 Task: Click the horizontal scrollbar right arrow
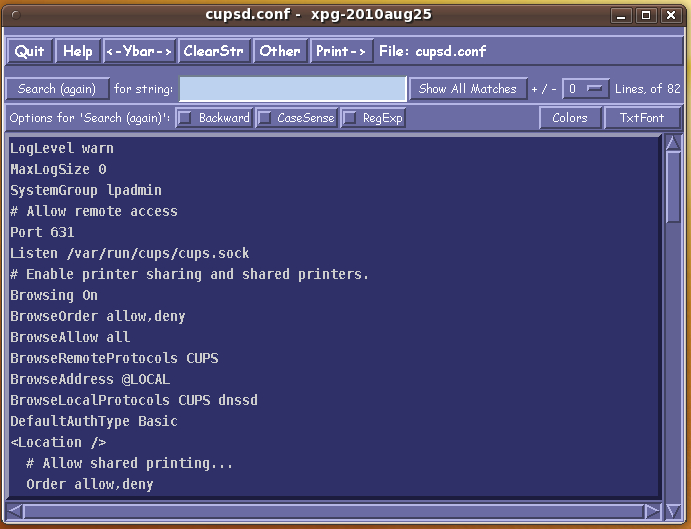point(651,511)
